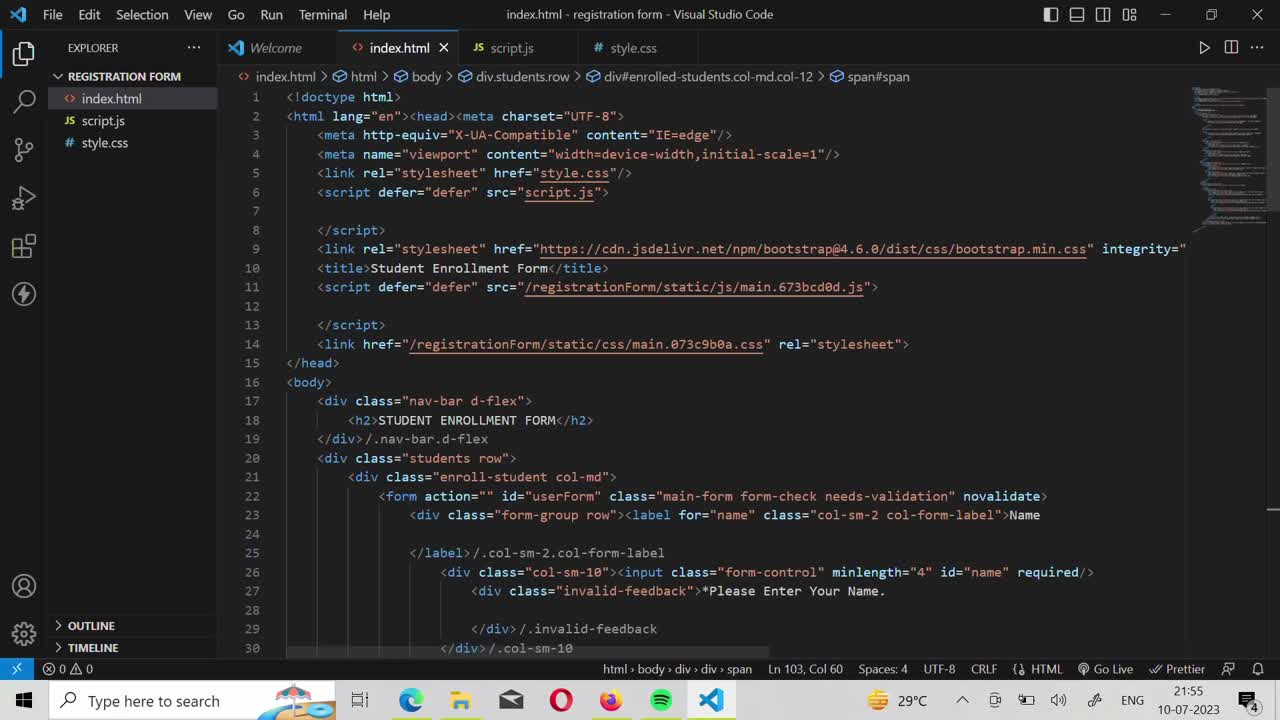The image size is (1280, 720).
Task: Click the Go Live status bar button
Action: point(1105,669)
